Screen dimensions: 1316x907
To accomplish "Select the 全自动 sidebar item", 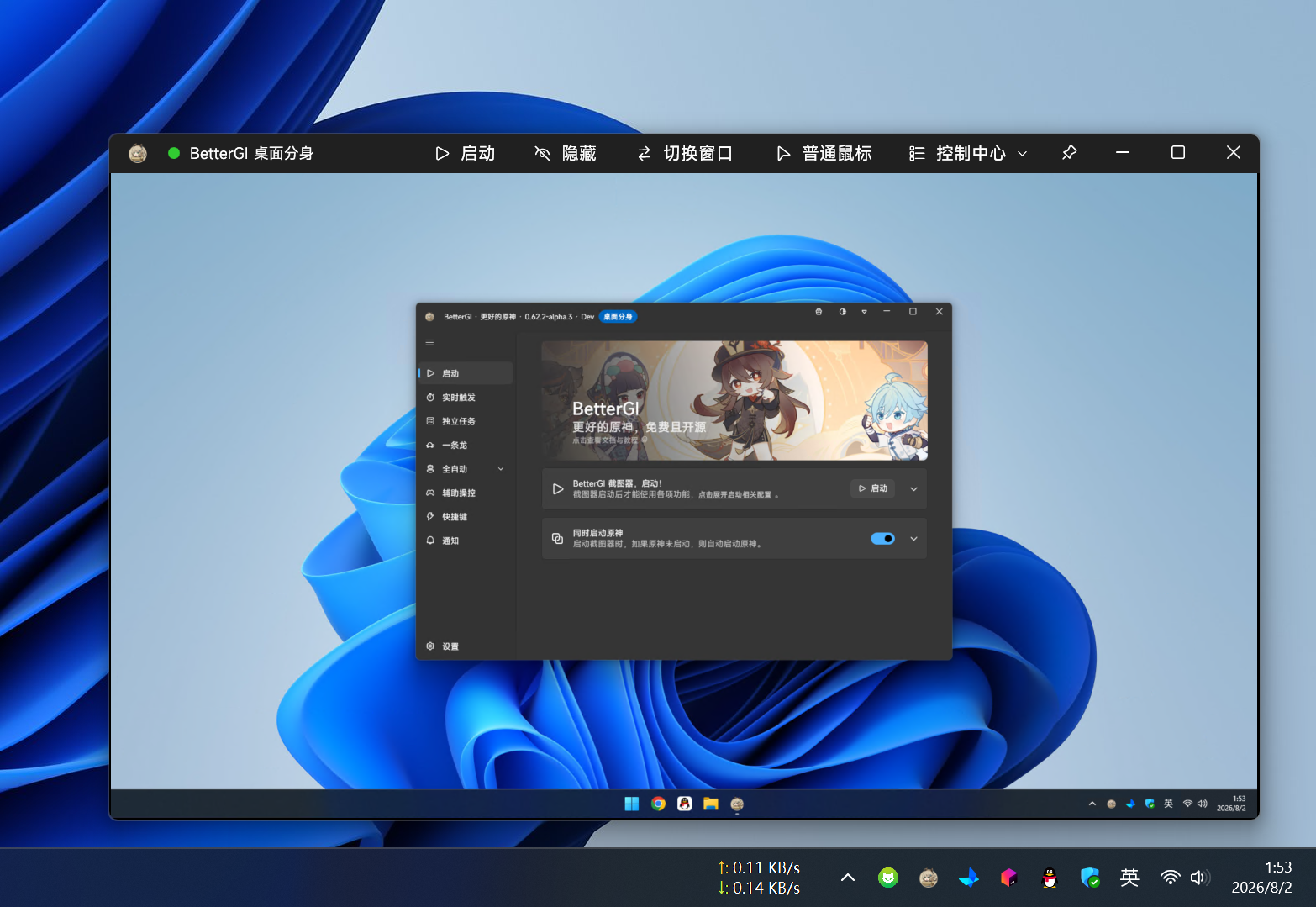I will coord(466,469).
